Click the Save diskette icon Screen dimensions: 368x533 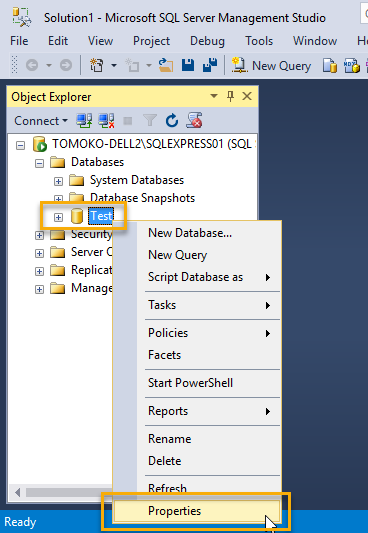[x=188, y=65]
